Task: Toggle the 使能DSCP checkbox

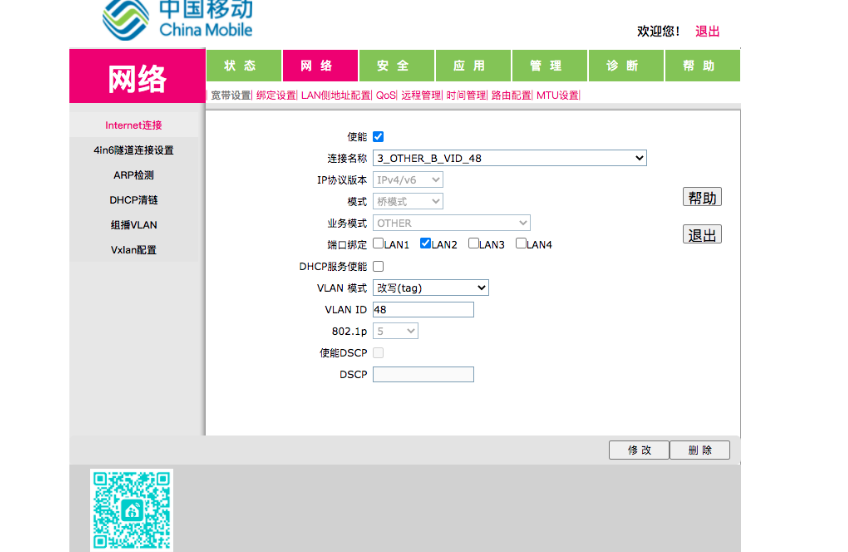Action: click(x=378, y=353)
